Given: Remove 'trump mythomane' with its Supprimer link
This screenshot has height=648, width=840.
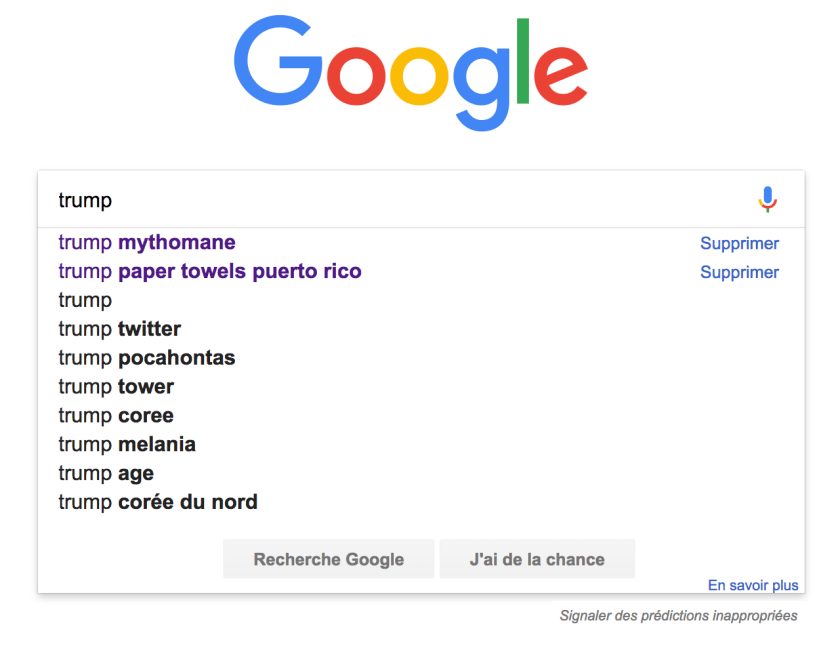Looking at the screenshot, I should click(739, 244).
